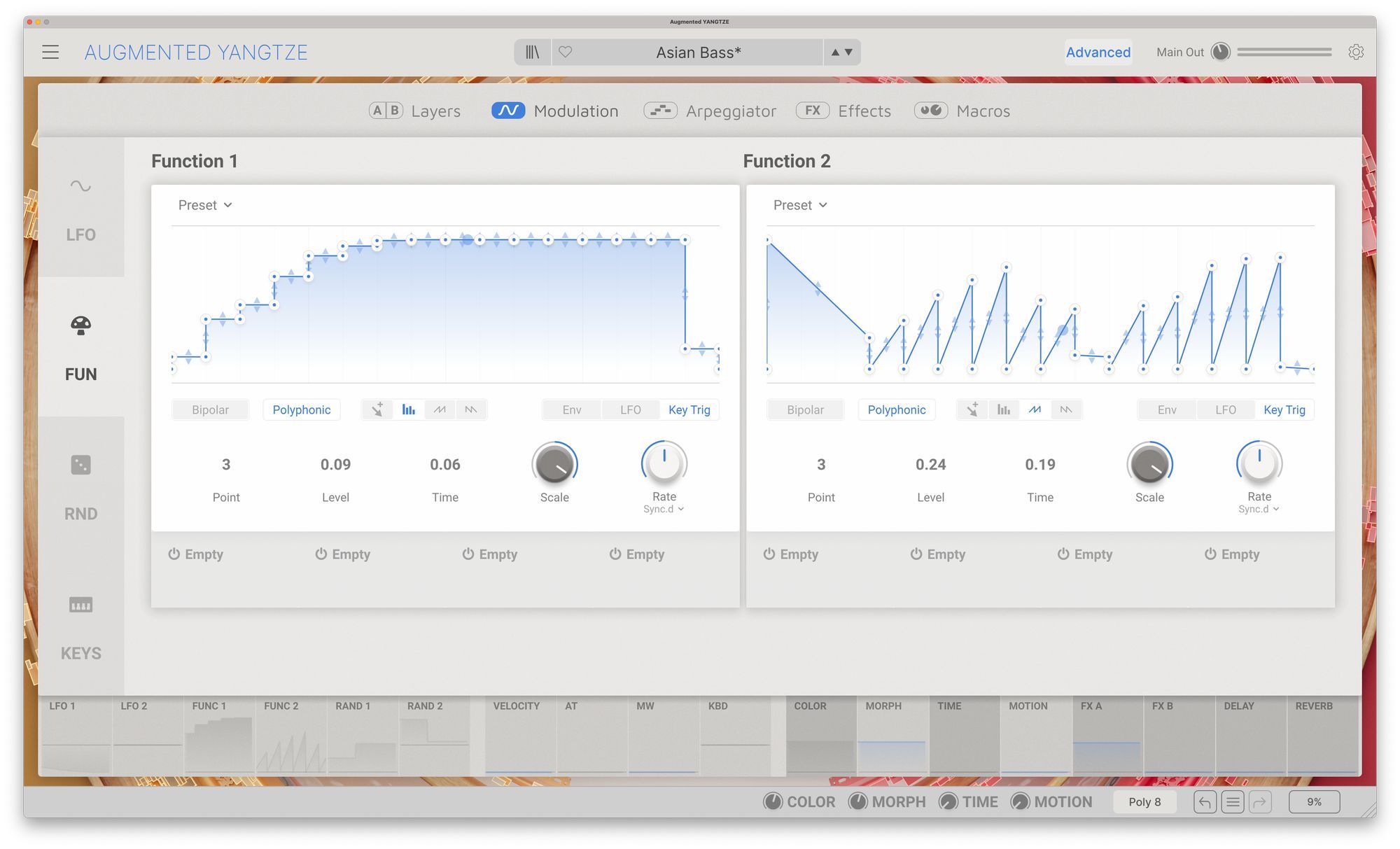This screenshot has height=849, width=1400.
Task: Select Function 2 ramp down draw mode
Action: pos(1066,409)
